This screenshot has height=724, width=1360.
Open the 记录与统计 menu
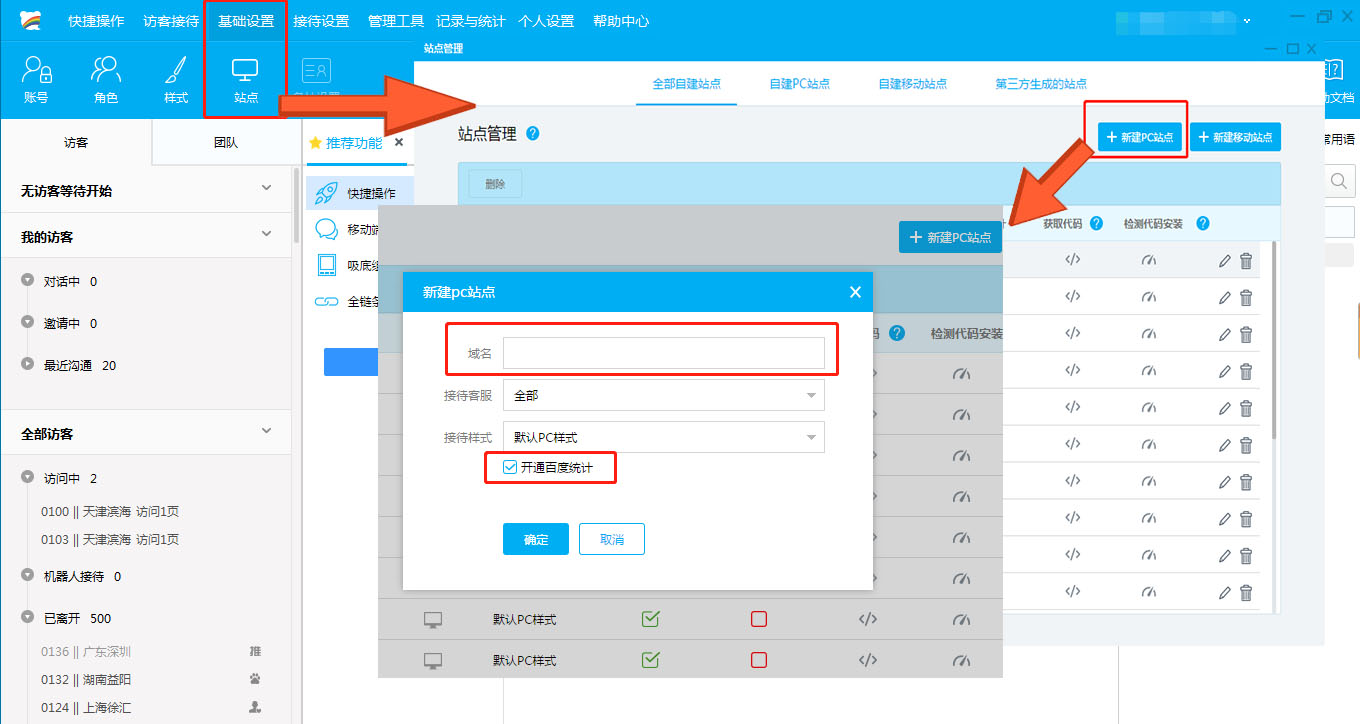[x=471, y=21]
